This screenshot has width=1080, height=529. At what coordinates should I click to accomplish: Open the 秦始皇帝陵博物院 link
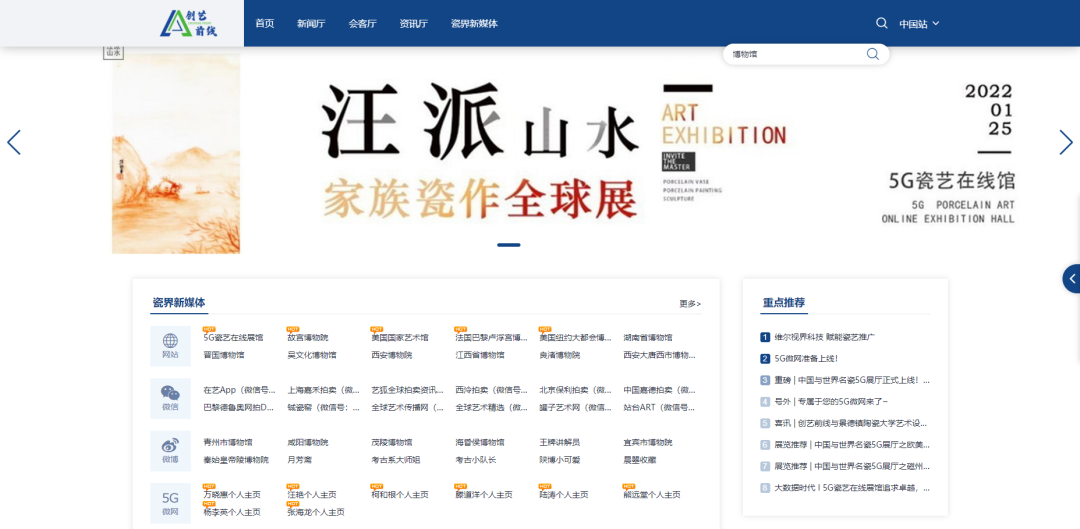tap(236, 459)
